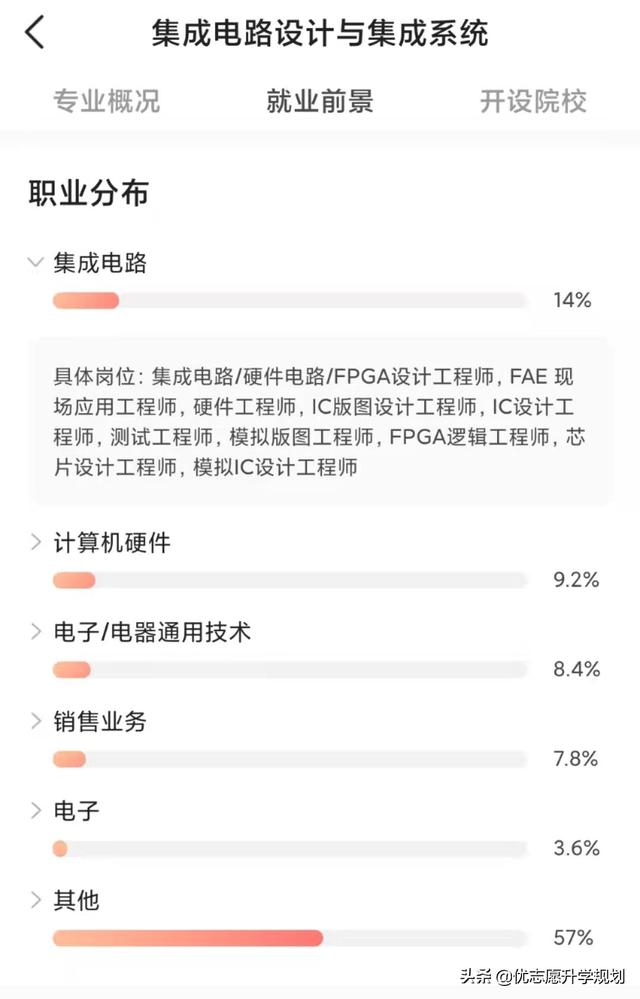Tap the 计算机硬件 category label

point(112,543)
